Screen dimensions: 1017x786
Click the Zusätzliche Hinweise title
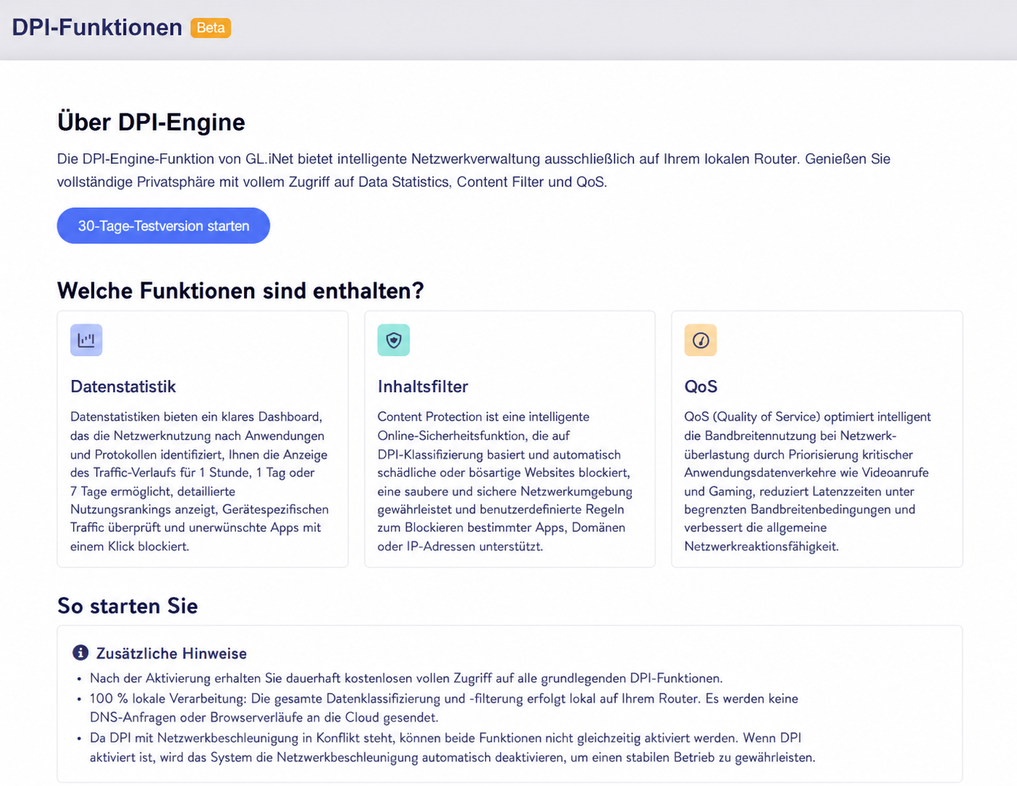point(171,653)
